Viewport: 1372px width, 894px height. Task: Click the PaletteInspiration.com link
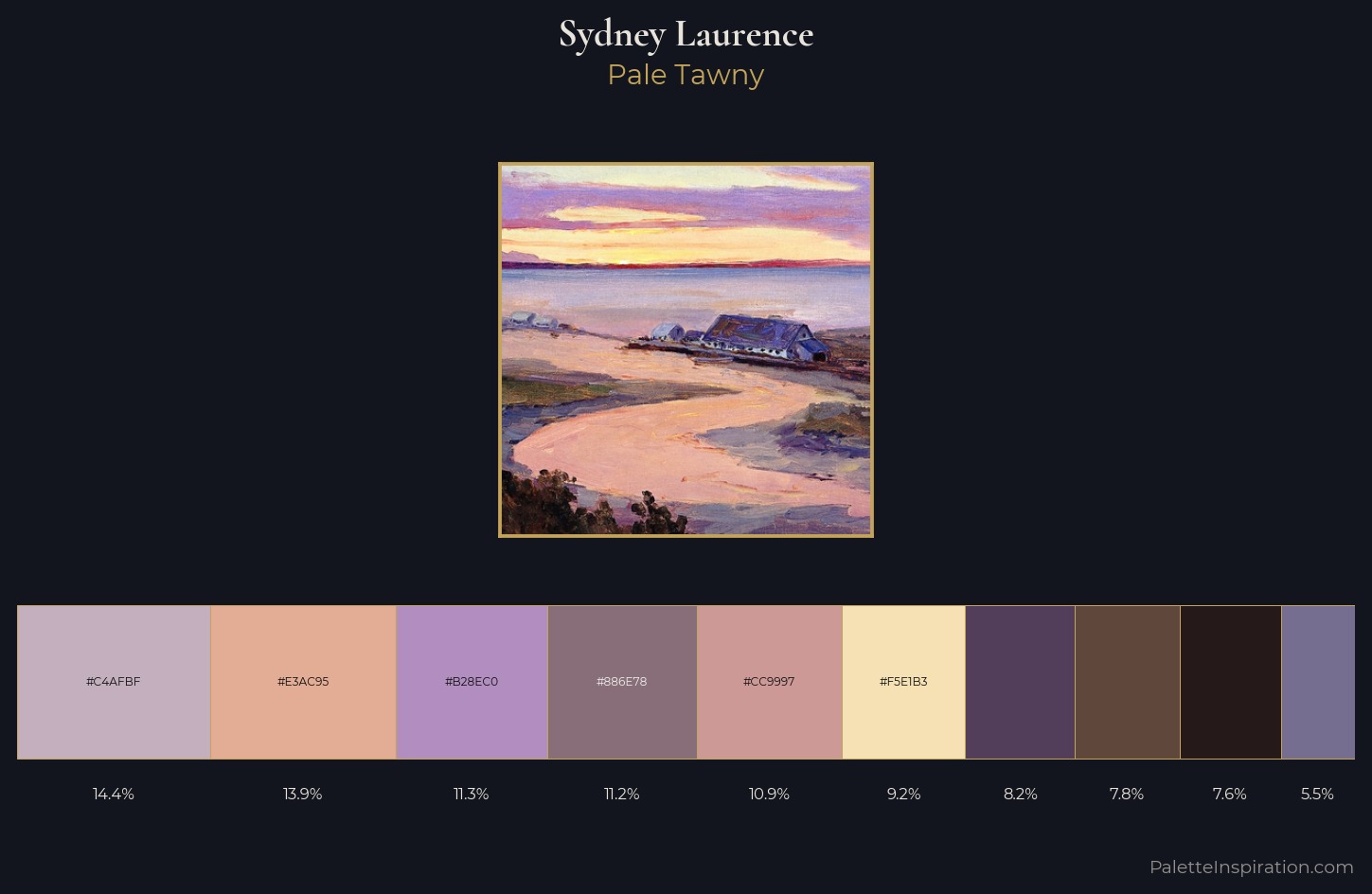point(1252,867)
